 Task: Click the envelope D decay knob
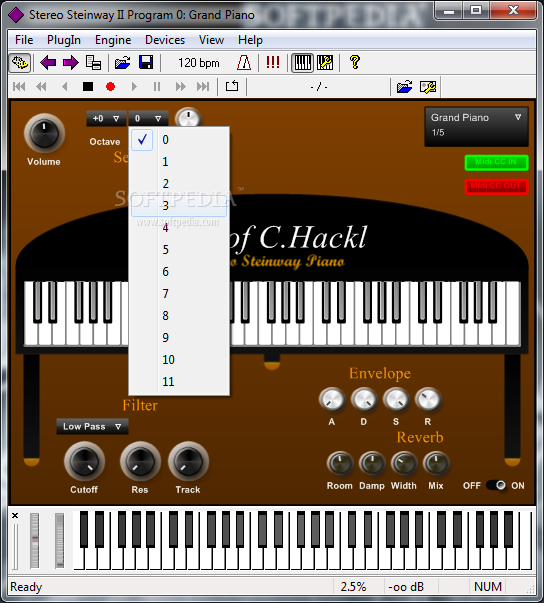click(364, 400)
